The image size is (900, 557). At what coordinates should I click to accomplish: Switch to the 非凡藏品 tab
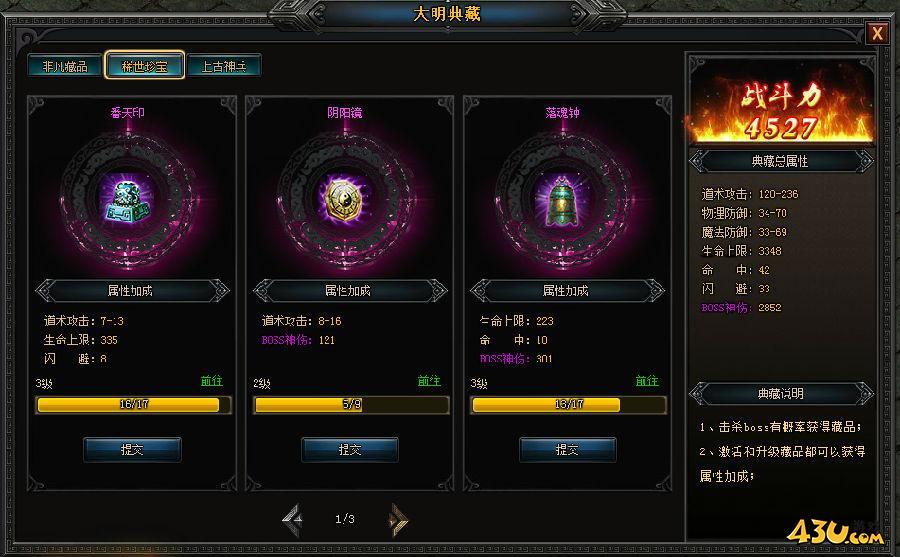pyautogui.click(x=65, y=65)
